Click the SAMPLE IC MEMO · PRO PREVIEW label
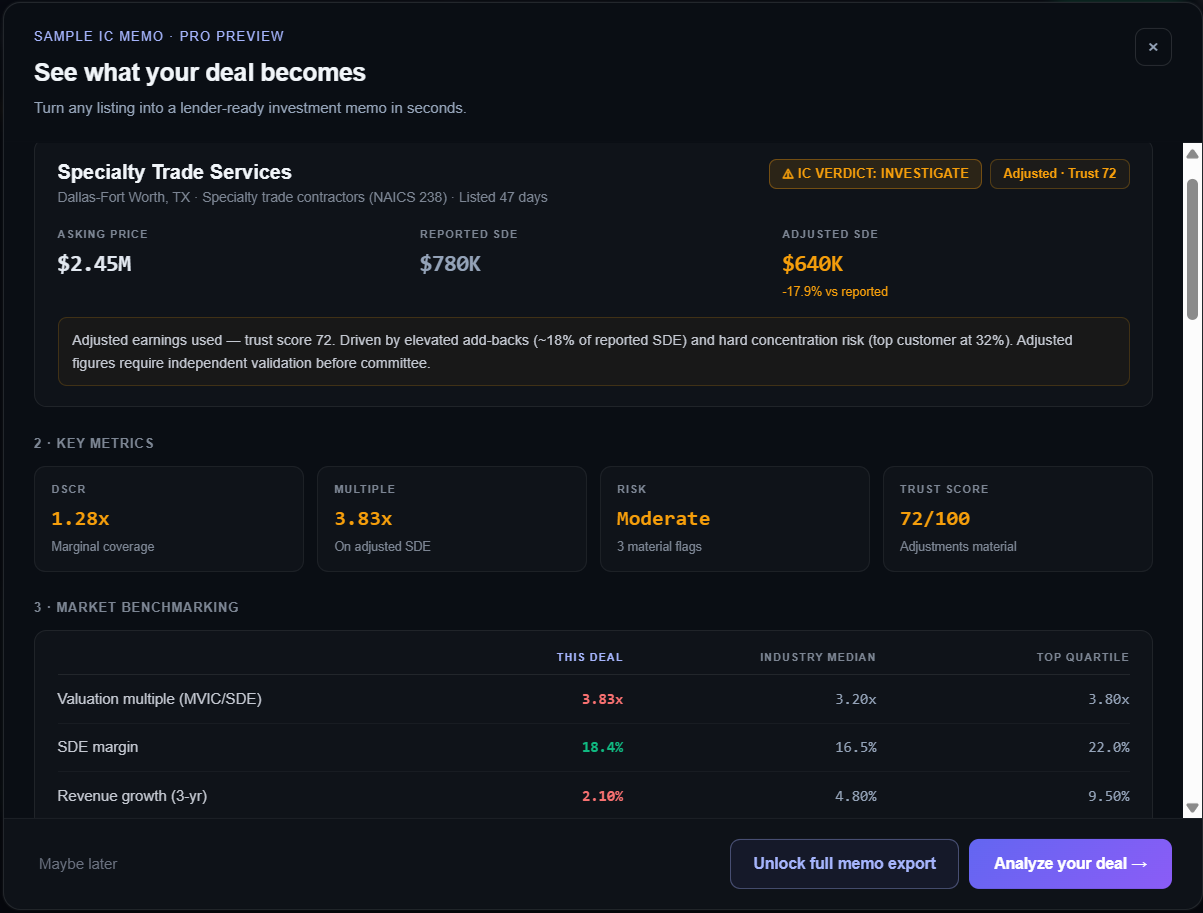Screen dimensions: 1203x913 coord(159,36)
